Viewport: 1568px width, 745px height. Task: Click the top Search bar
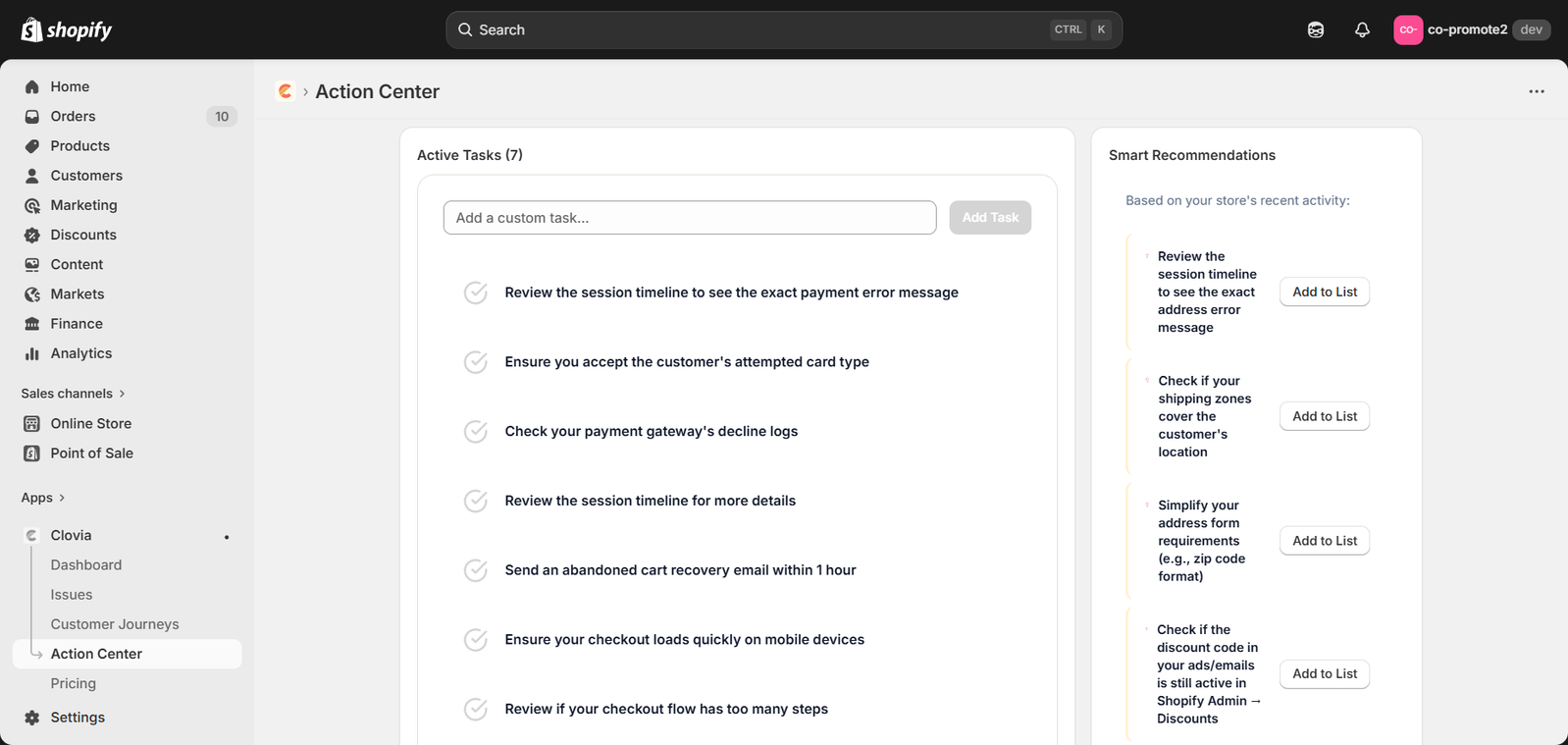pyautogui.click(x=784, y=29)
